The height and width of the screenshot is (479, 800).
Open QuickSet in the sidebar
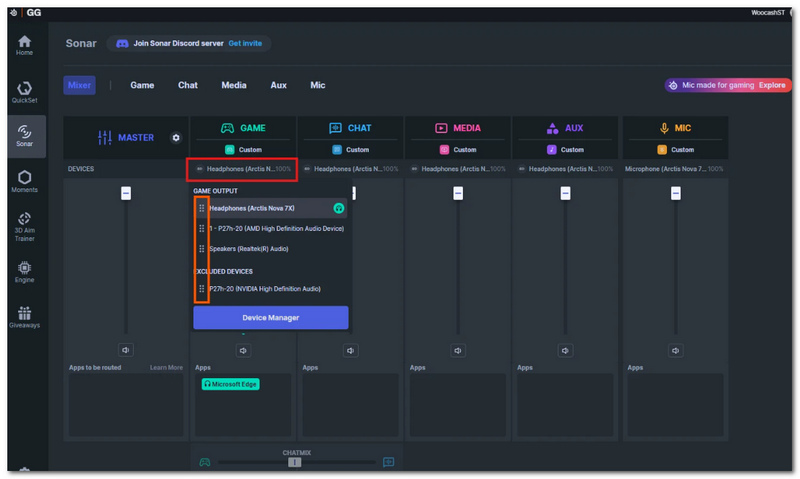(x=24, y=92)
